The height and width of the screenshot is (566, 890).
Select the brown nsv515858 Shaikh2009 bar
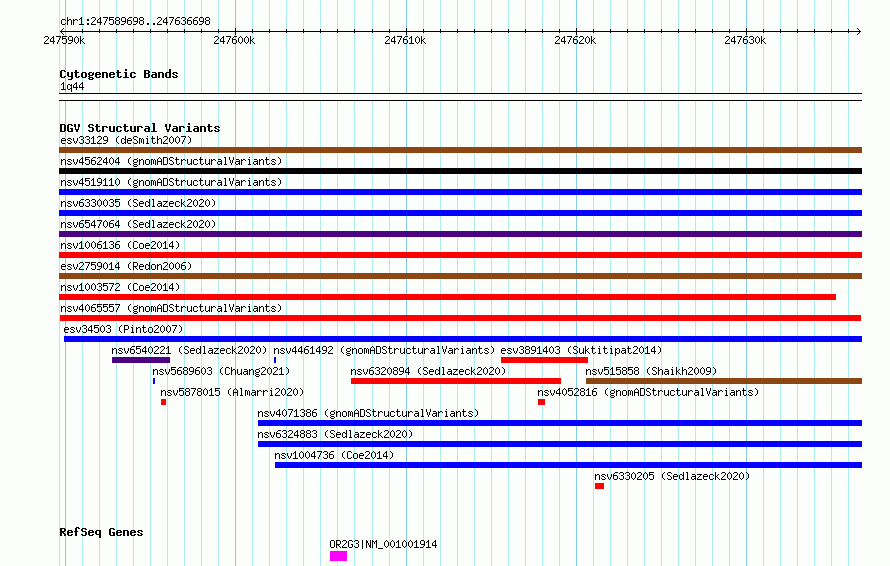tap(724, 381)
